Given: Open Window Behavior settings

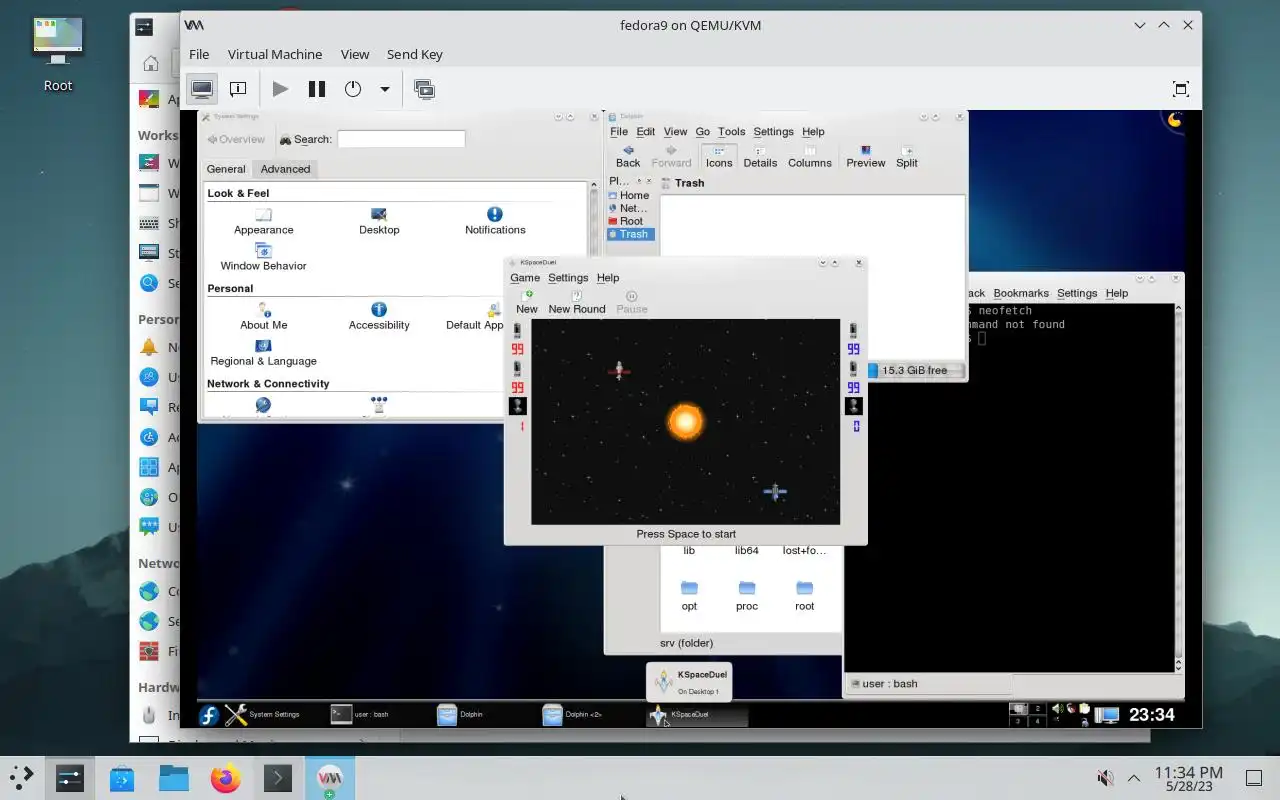Looking at the screenshot, I should point(263,257).
